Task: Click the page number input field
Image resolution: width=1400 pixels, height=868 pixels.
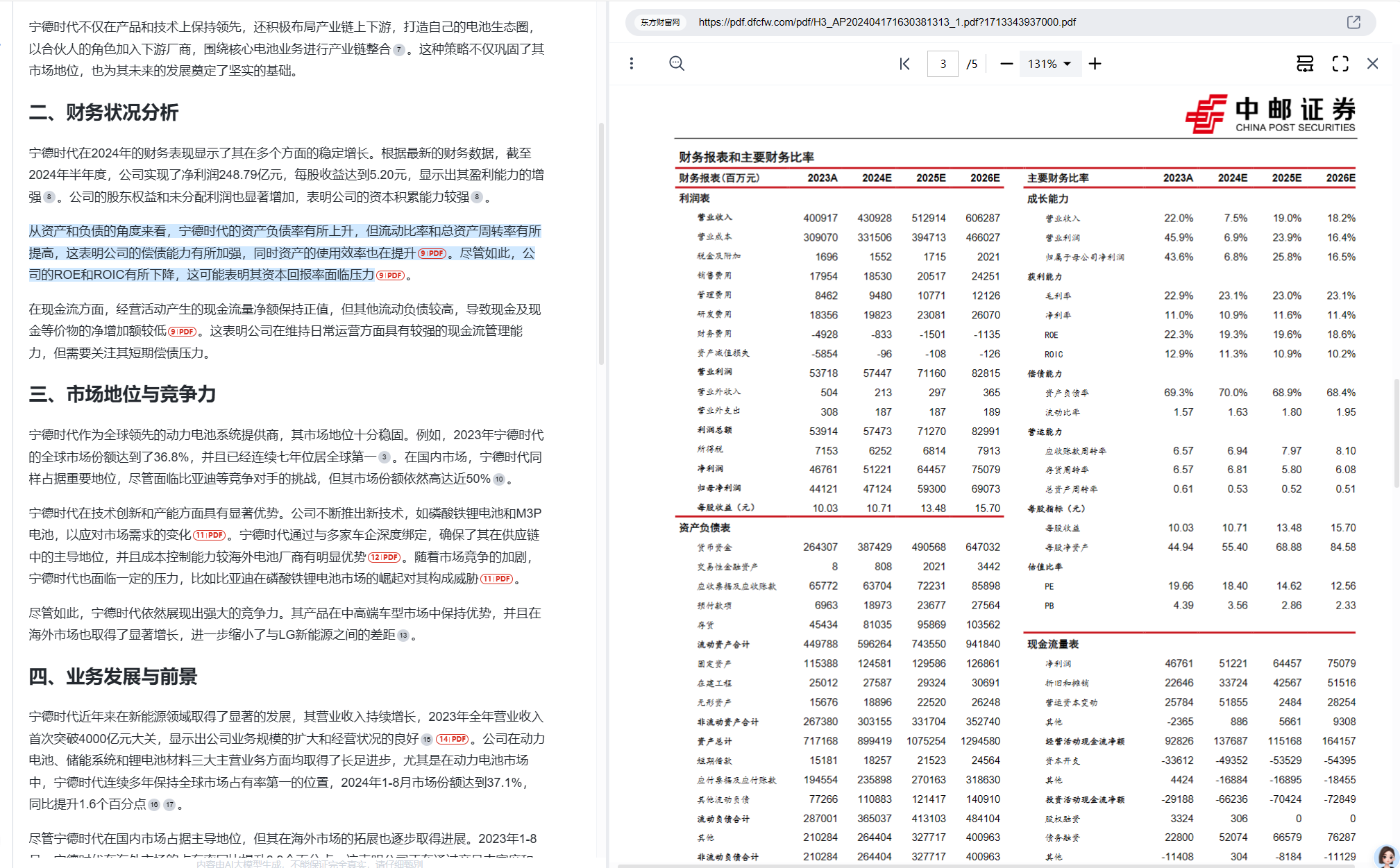Action: tap(943, 64)
